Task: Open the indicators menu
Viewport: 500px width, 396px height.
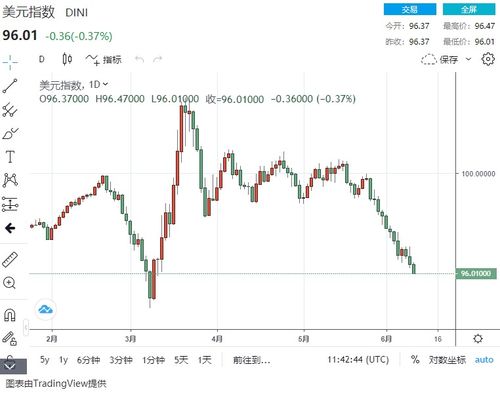Action: (x=103, y=60)
